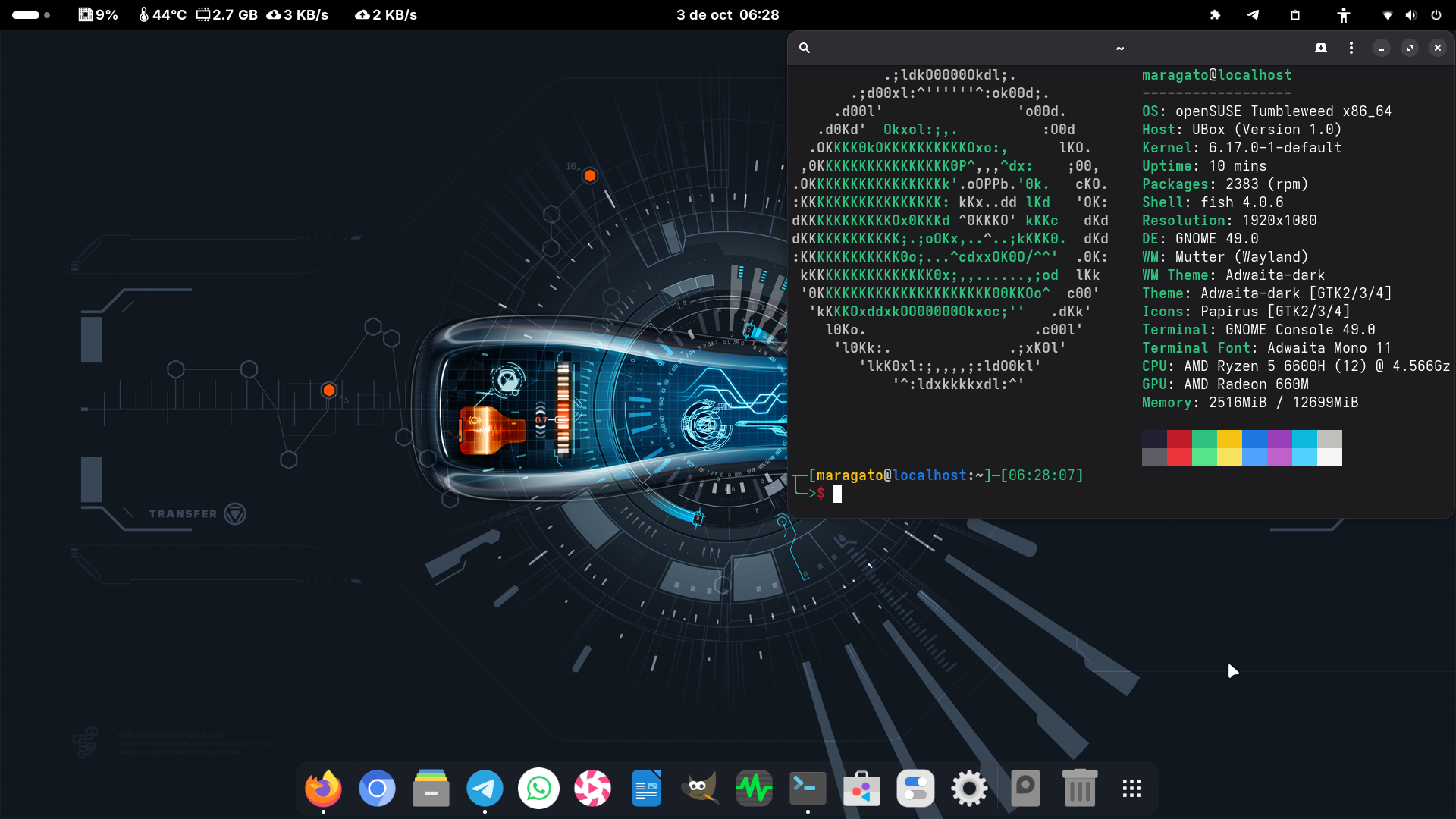Open the Trash in dock
The height and width of the screenshot is (819, 1456).
[x=1079, y=789]
